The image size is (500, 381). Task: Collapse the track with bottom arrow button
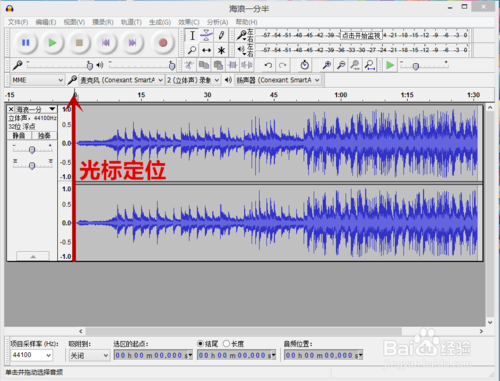pyautogui.click(x=33, y=256)
